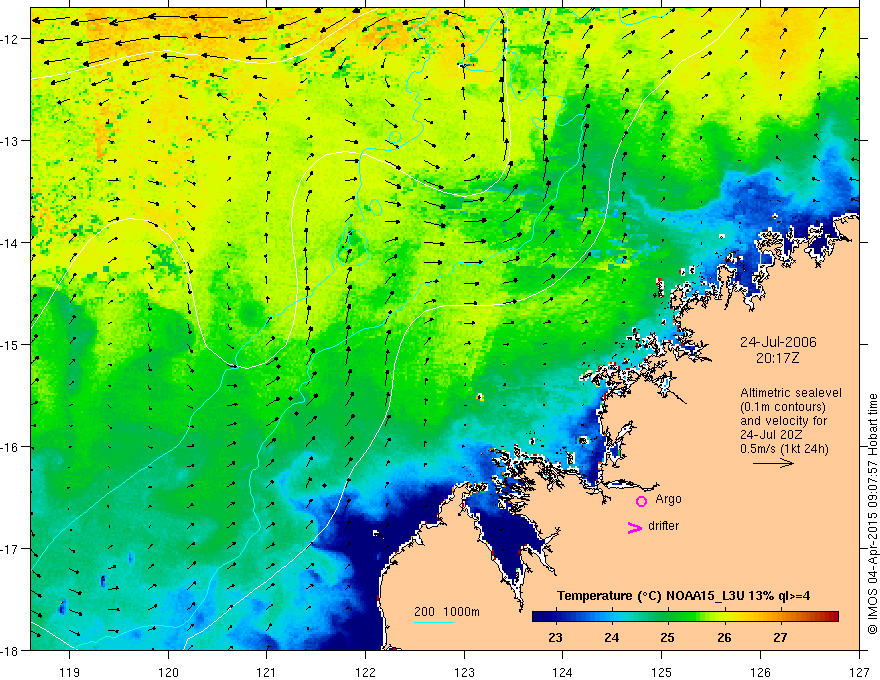The height and width of the screenshot is (680, 880).
Task: Click the IMOS copyright timestamp text
Action: [872, 515]
